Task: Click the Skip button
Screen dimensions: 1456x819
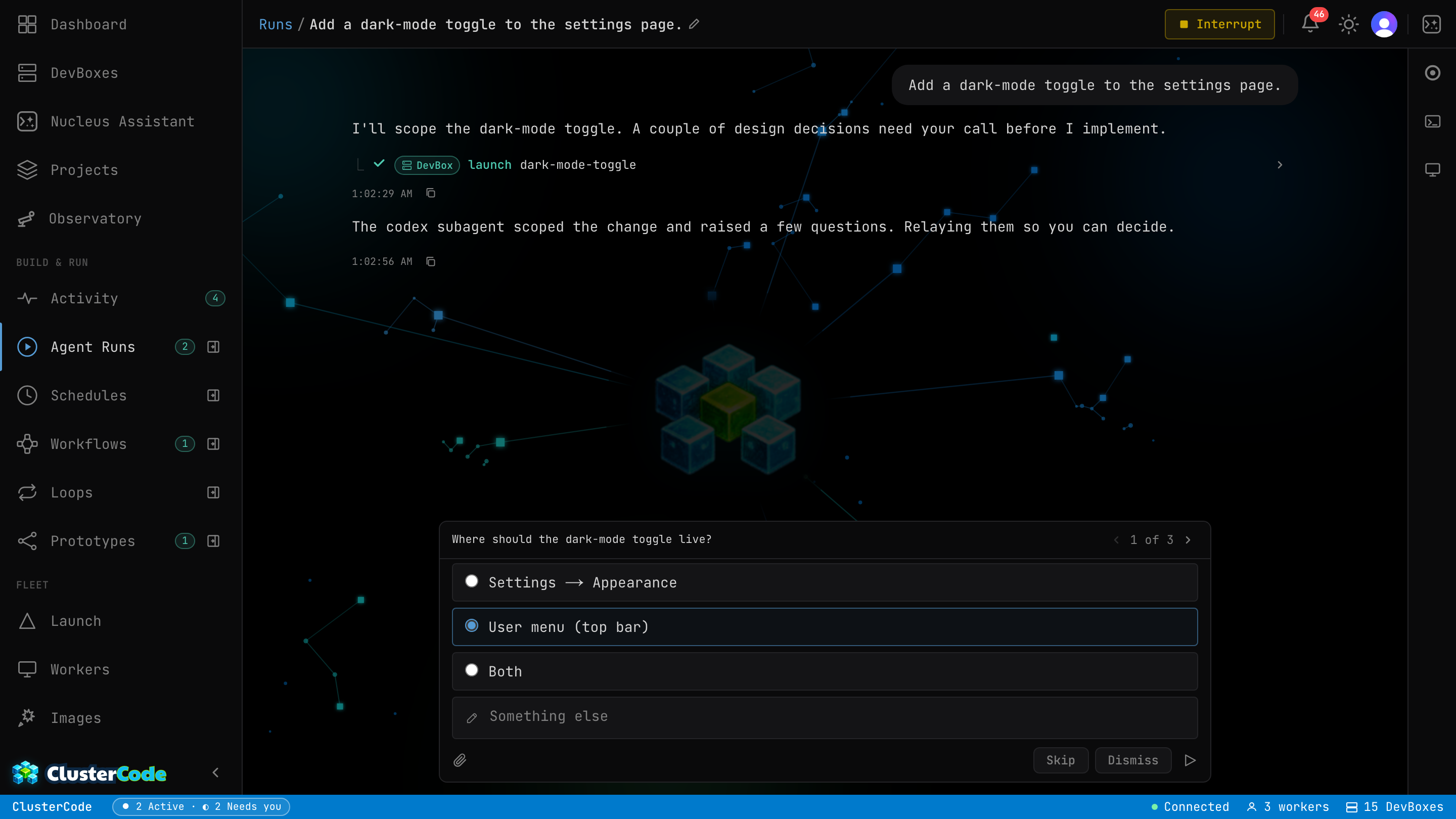Action: [1060, 760]
